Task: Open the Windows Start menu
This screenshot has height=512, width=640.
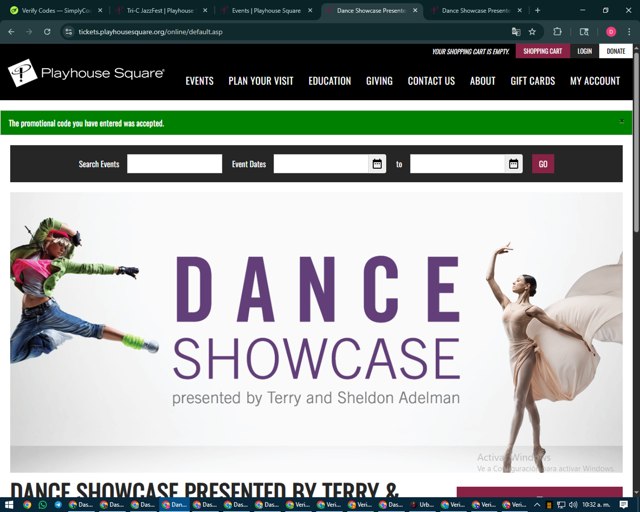Action: (x=9, y=505)
